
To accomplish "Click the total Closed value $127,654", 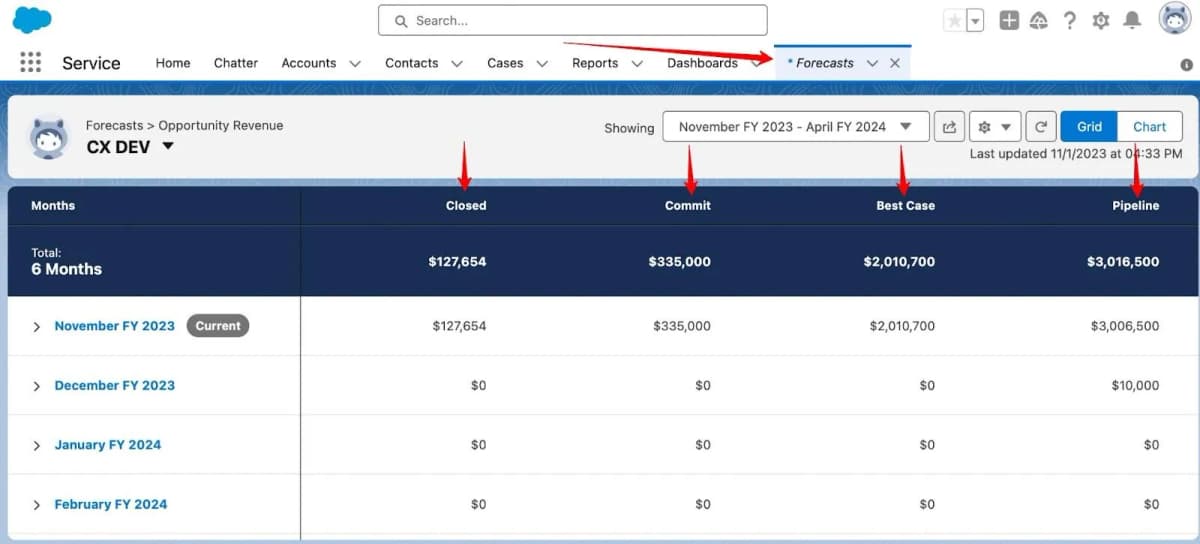I will (x=457, y=262).
